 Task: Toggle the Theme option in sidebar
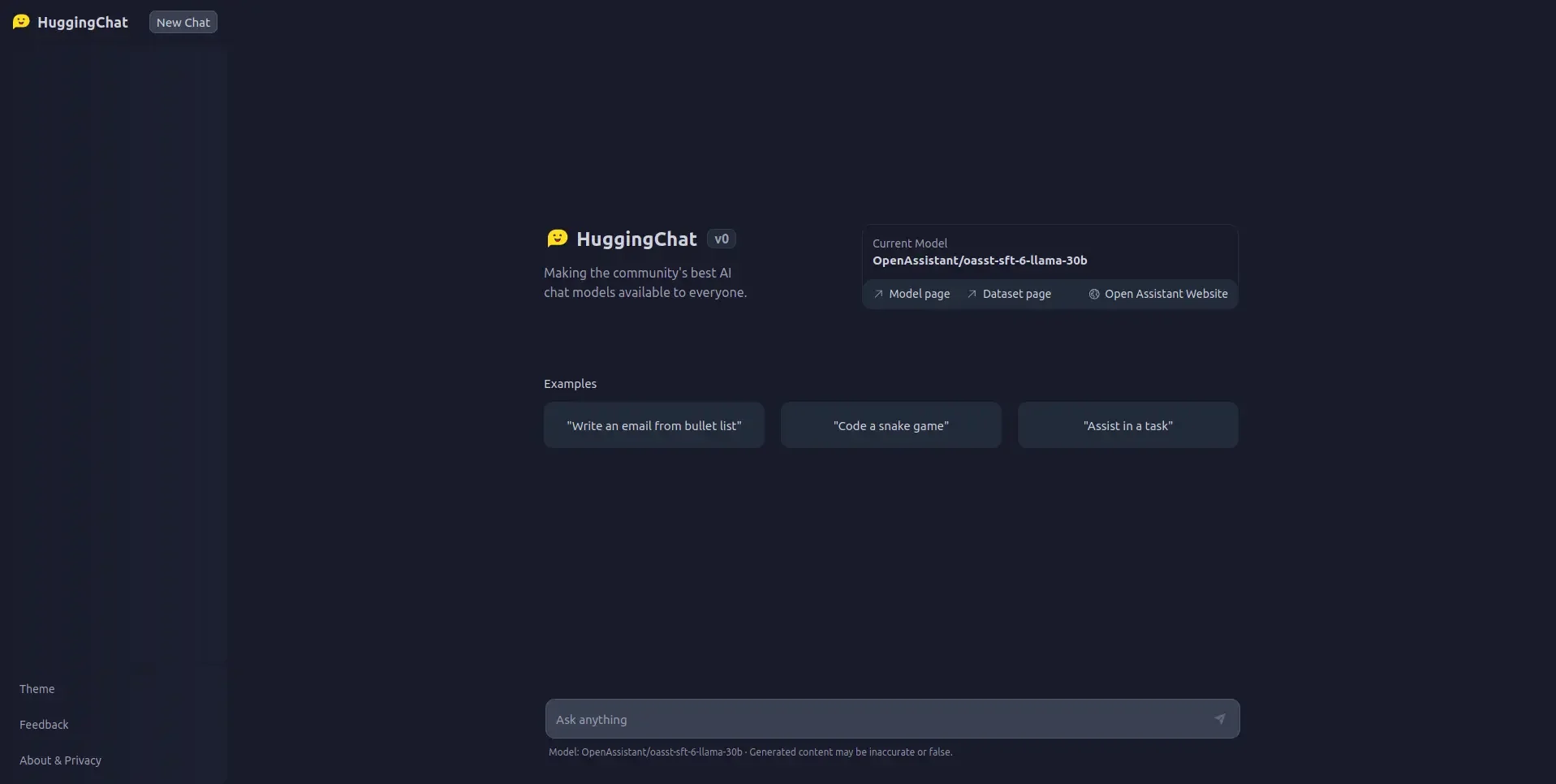tap(37, 689)
